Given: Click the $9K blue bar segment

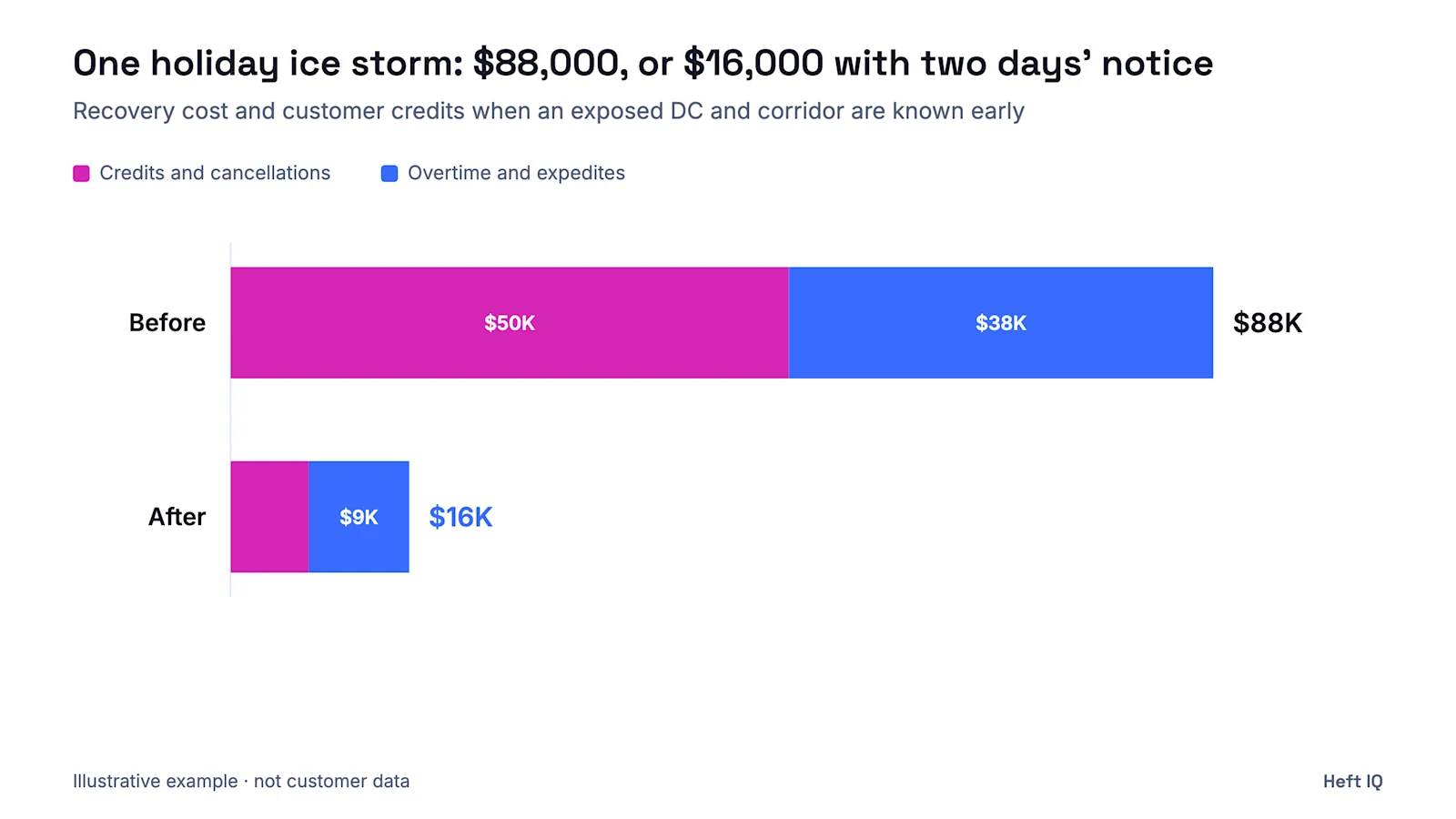Looking at the screenshot, I should click(x=359, y=517).
